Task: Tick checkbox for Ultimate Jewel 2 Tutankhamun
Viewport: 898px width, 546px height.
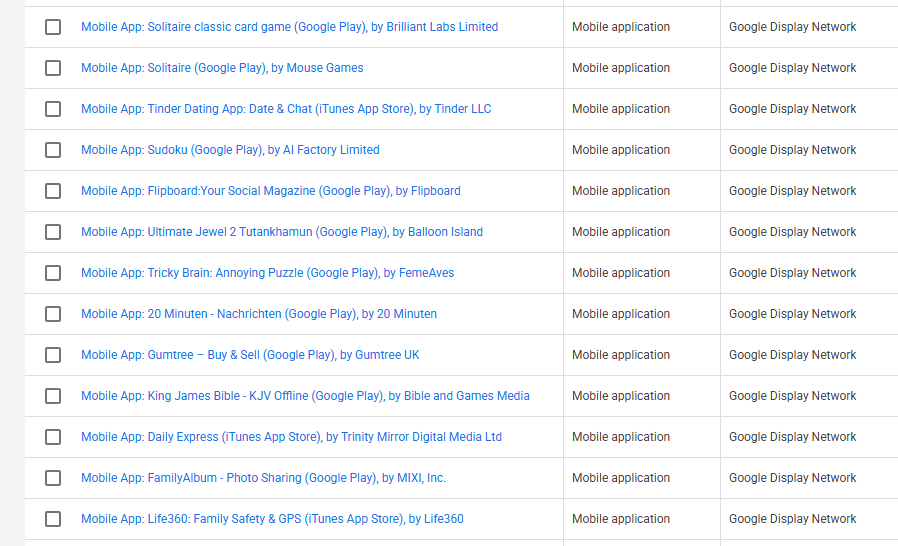Action: 53,232
